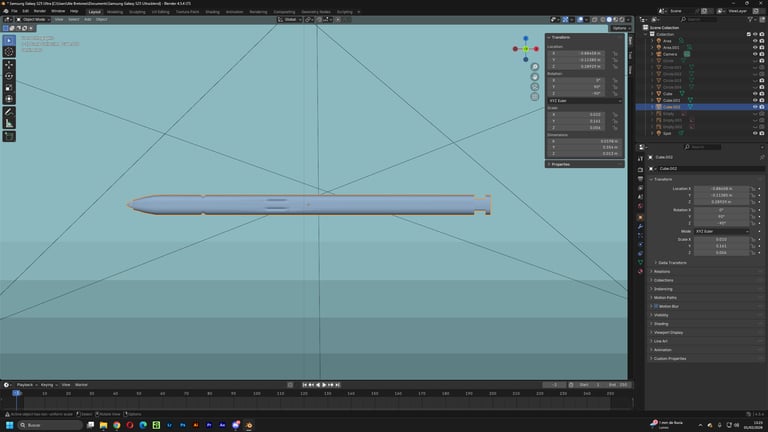768x432 pixels.
Task: Lock the Location X property
Action: point(753,189)
